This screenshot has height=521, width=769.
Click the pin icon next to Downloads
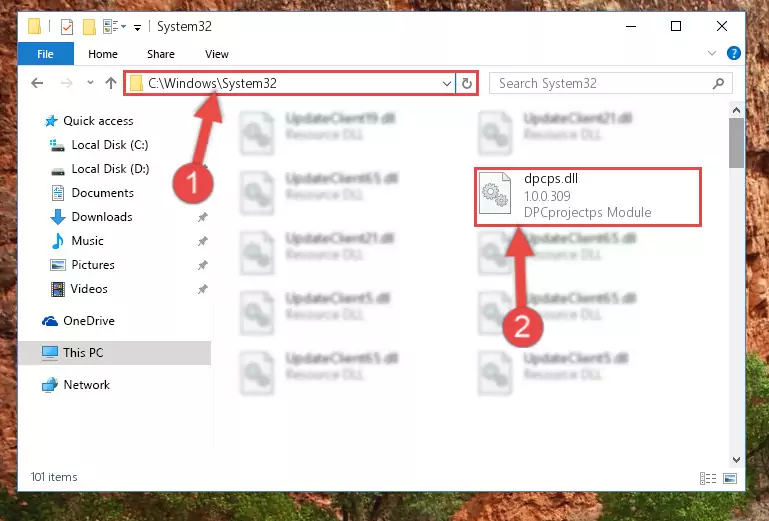[203, 217]
